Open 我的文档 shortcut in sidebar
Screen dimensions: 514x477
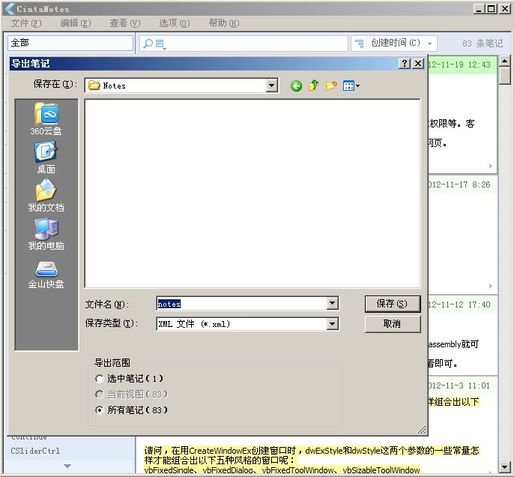click(46, 196)
